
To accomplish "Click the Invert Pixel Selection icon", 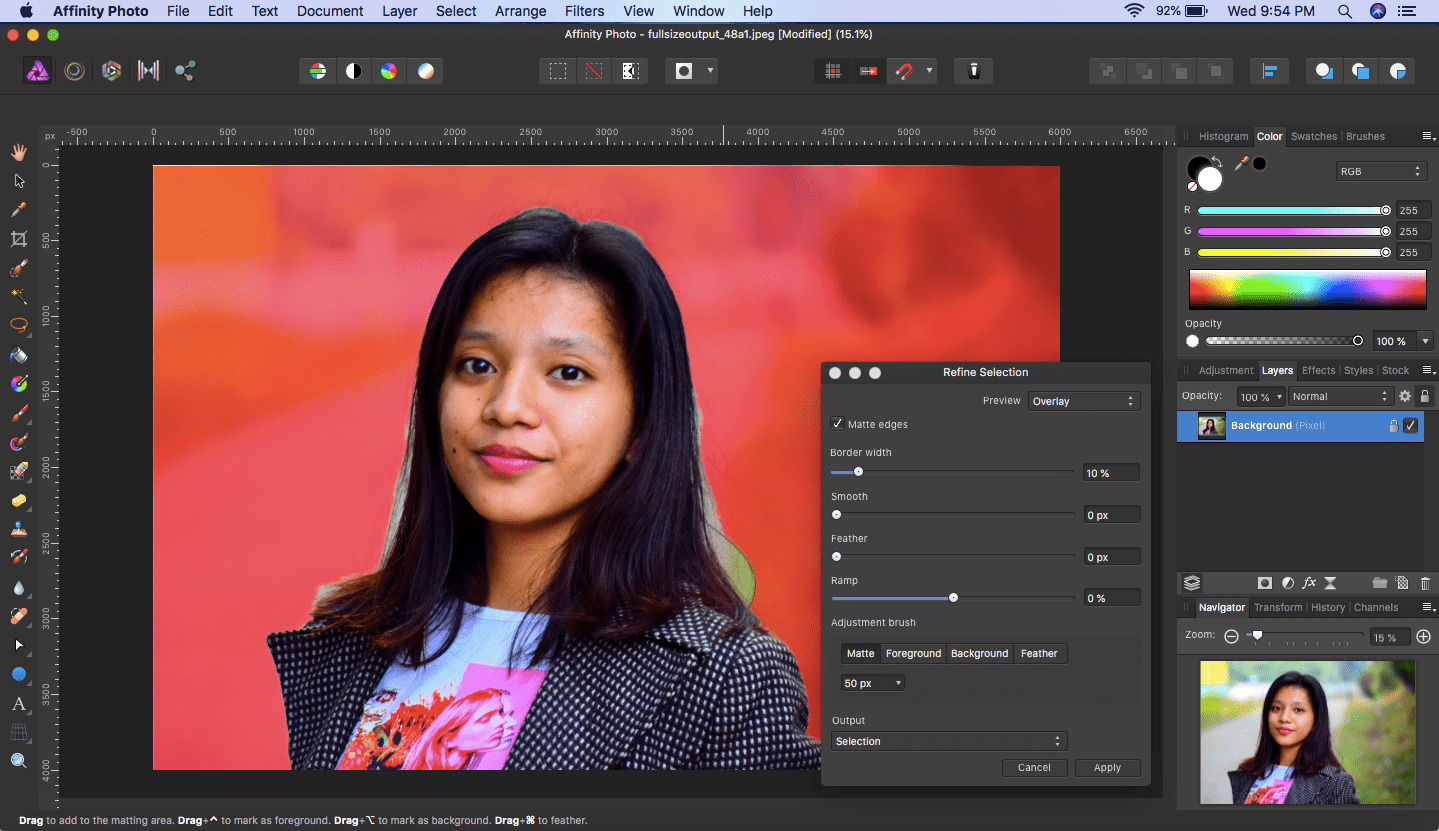I will pos(630,71).
